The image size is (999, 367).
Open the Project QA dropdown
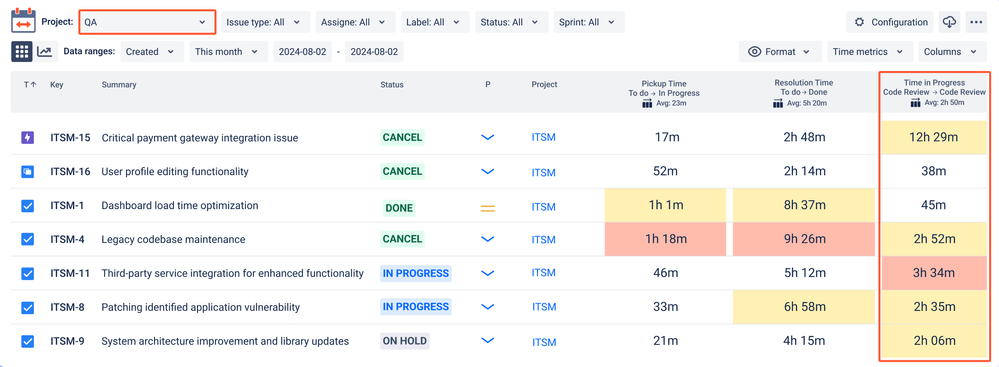pyautogui.click(x=147, y=22)
